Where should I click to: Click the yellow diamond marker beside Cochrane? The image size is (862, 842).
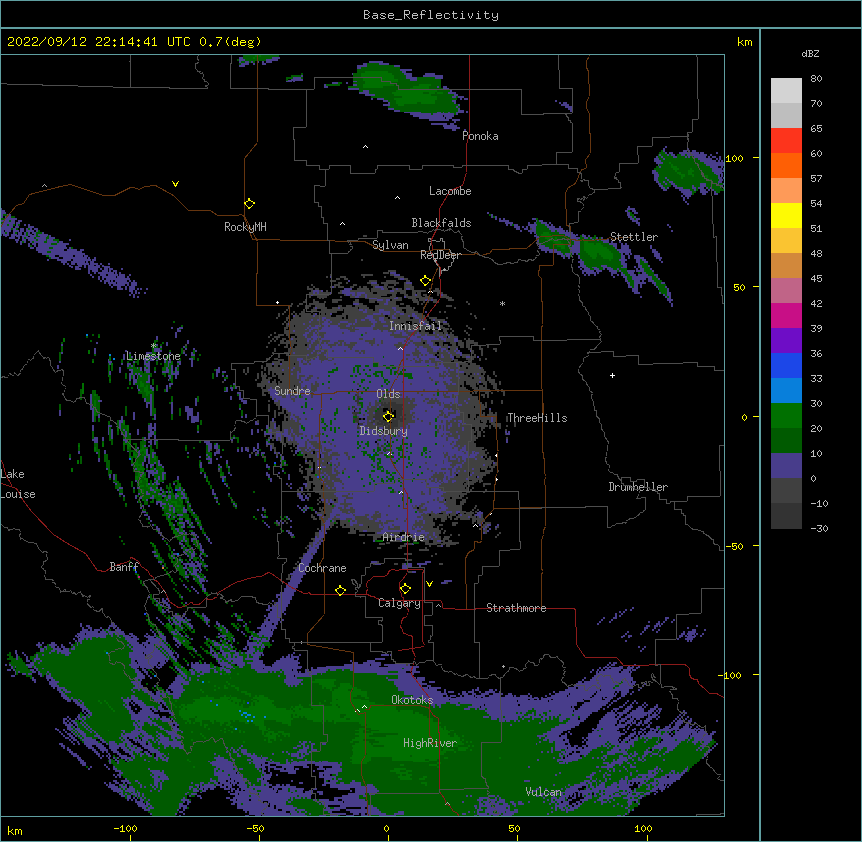[x=340, y=590]
